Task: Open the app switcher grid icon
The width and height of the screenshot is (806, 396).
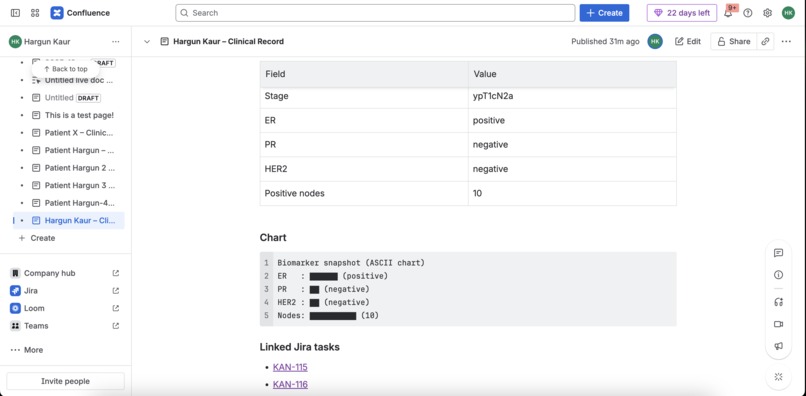Action: [x=35, y=13]
